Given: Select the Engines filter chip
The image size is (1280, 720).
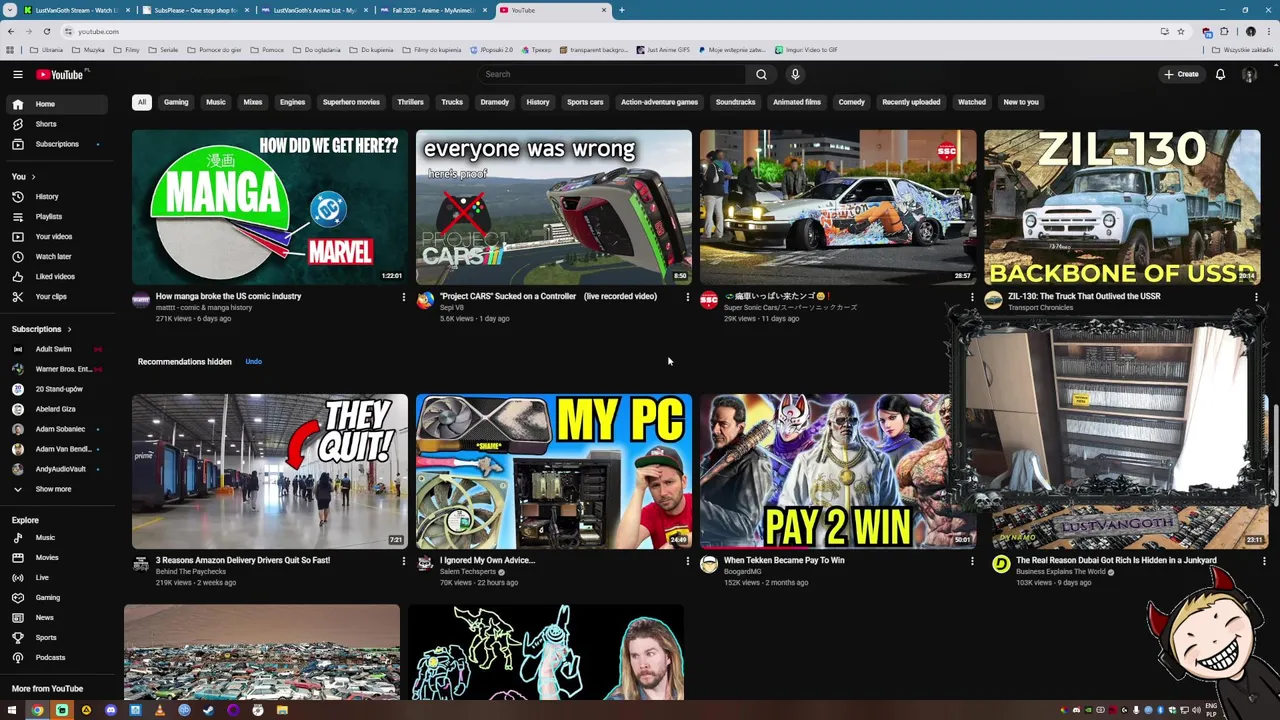Looking at the screenshot, I should 293,102.
